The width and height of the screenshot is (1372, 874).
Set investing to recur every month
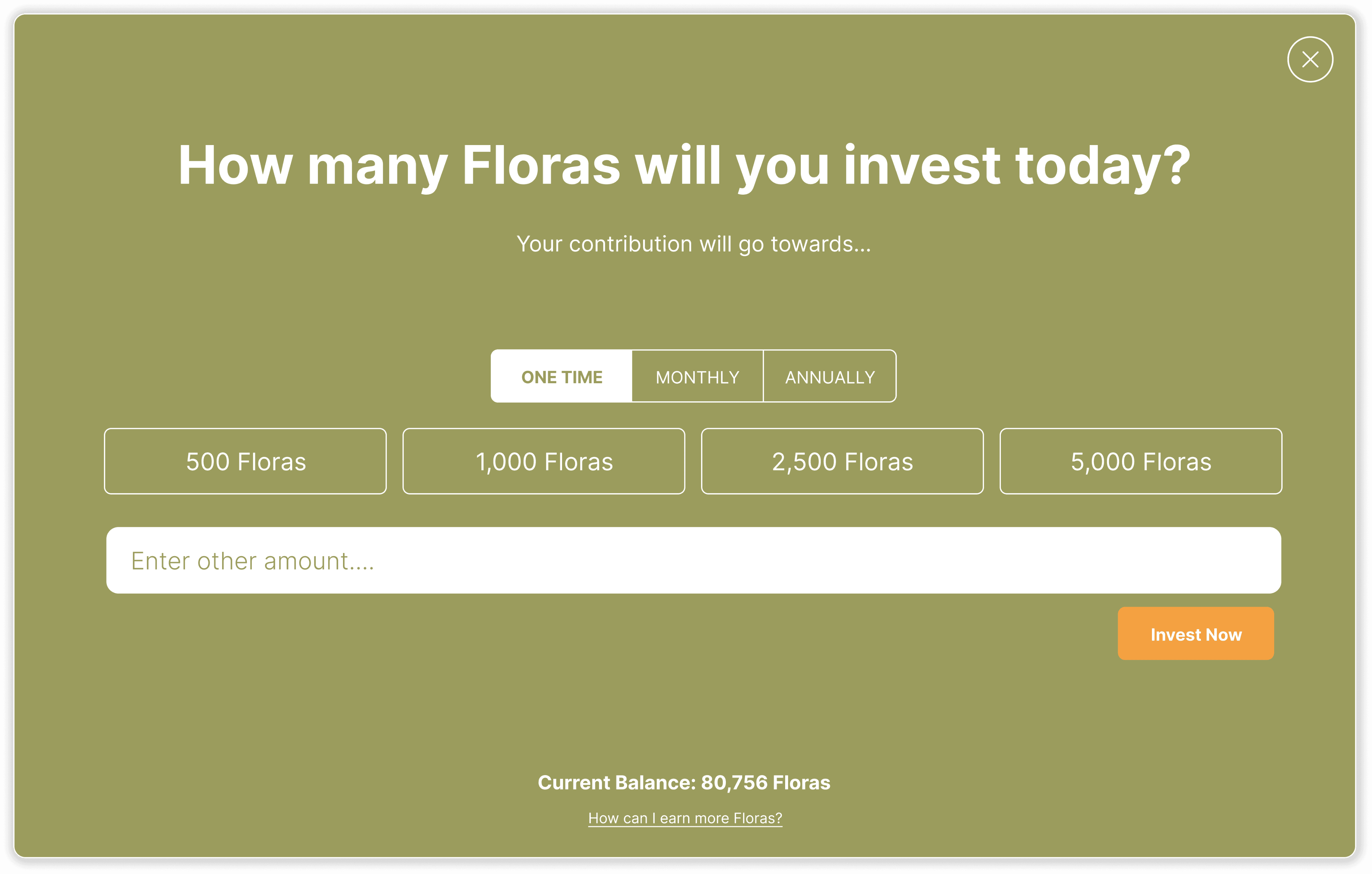point(697,377)
